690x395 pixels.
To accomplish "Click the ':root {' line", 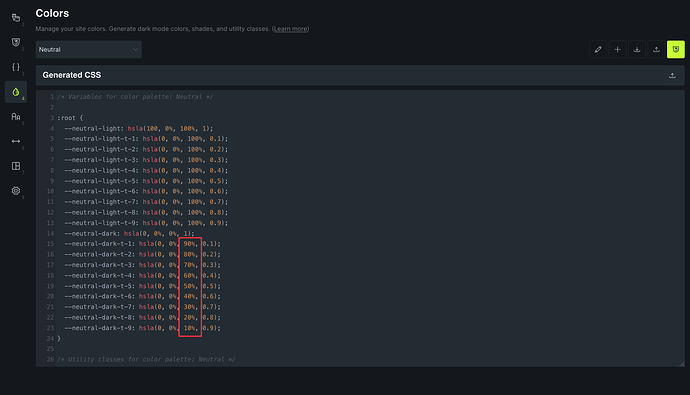I will coord(70,118).
